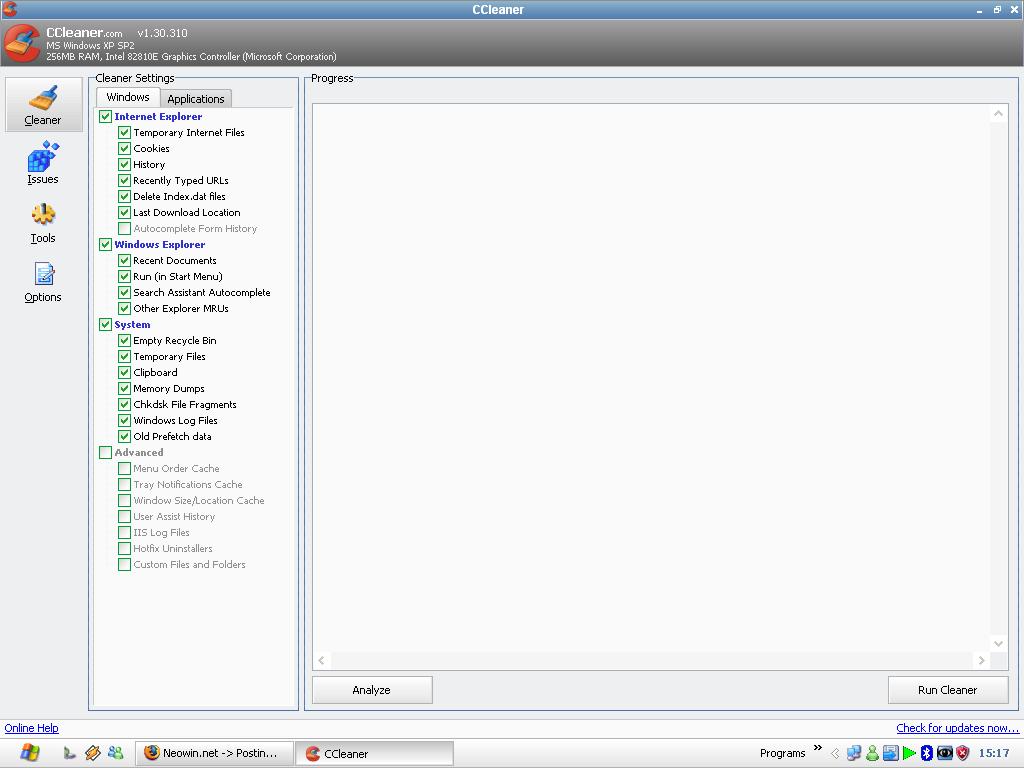This screenshot has width=1024, height=768.
Task: Switch to the Applications tab
Action: pyautogui.click(x=196, y=98)
